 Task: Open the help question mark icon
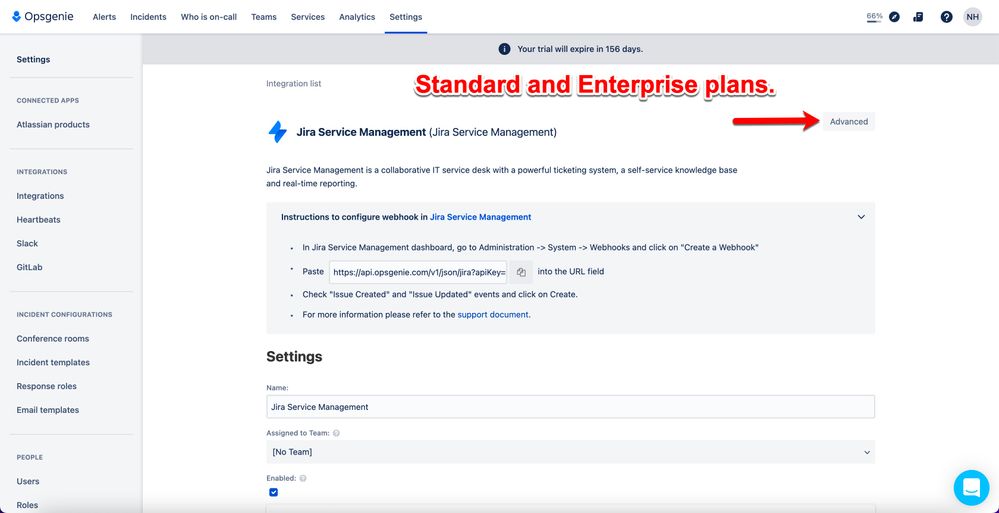[947, 17]
